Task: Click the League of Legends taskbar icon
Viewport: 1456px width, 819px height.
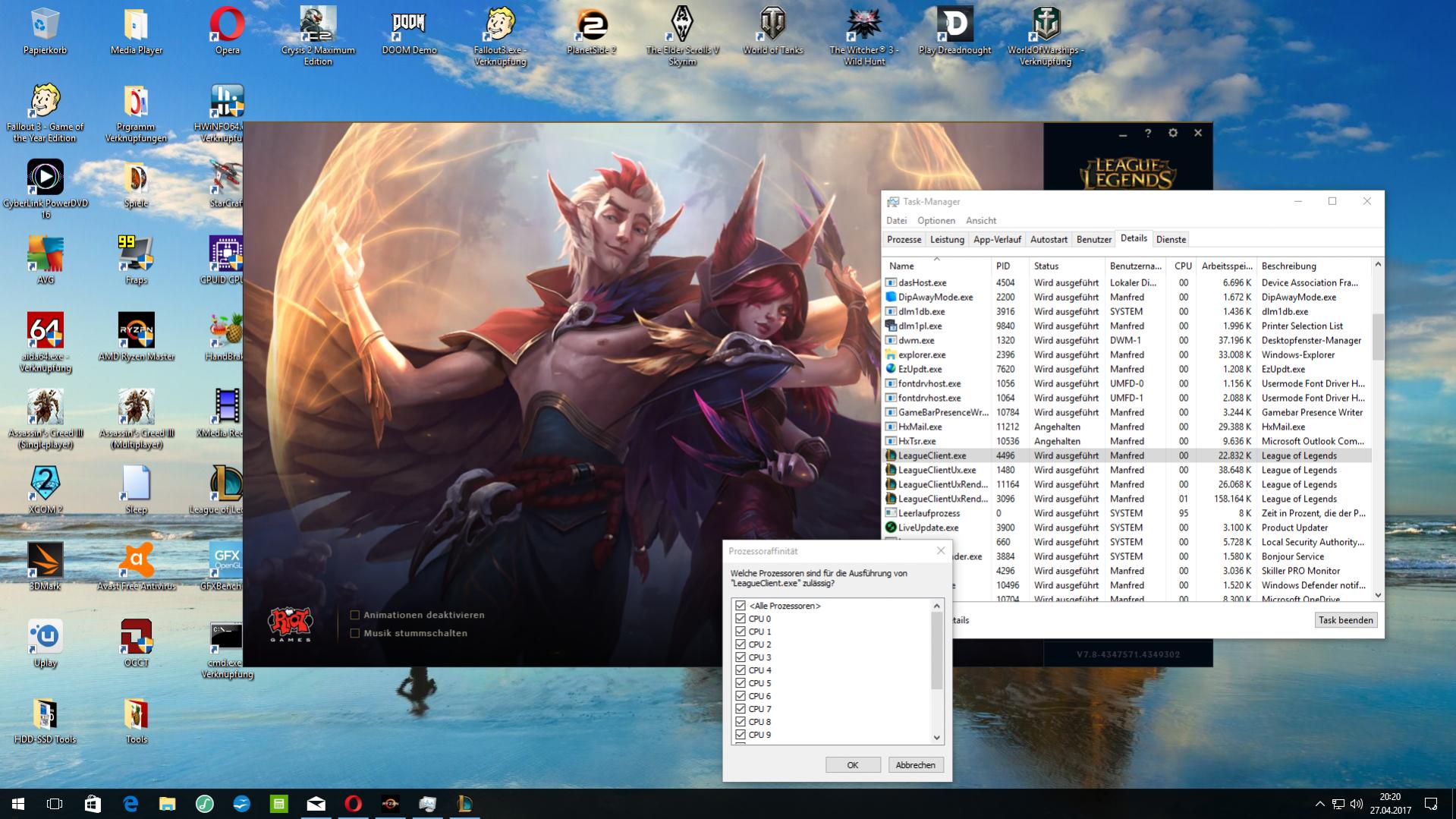Action: point(465,804)
